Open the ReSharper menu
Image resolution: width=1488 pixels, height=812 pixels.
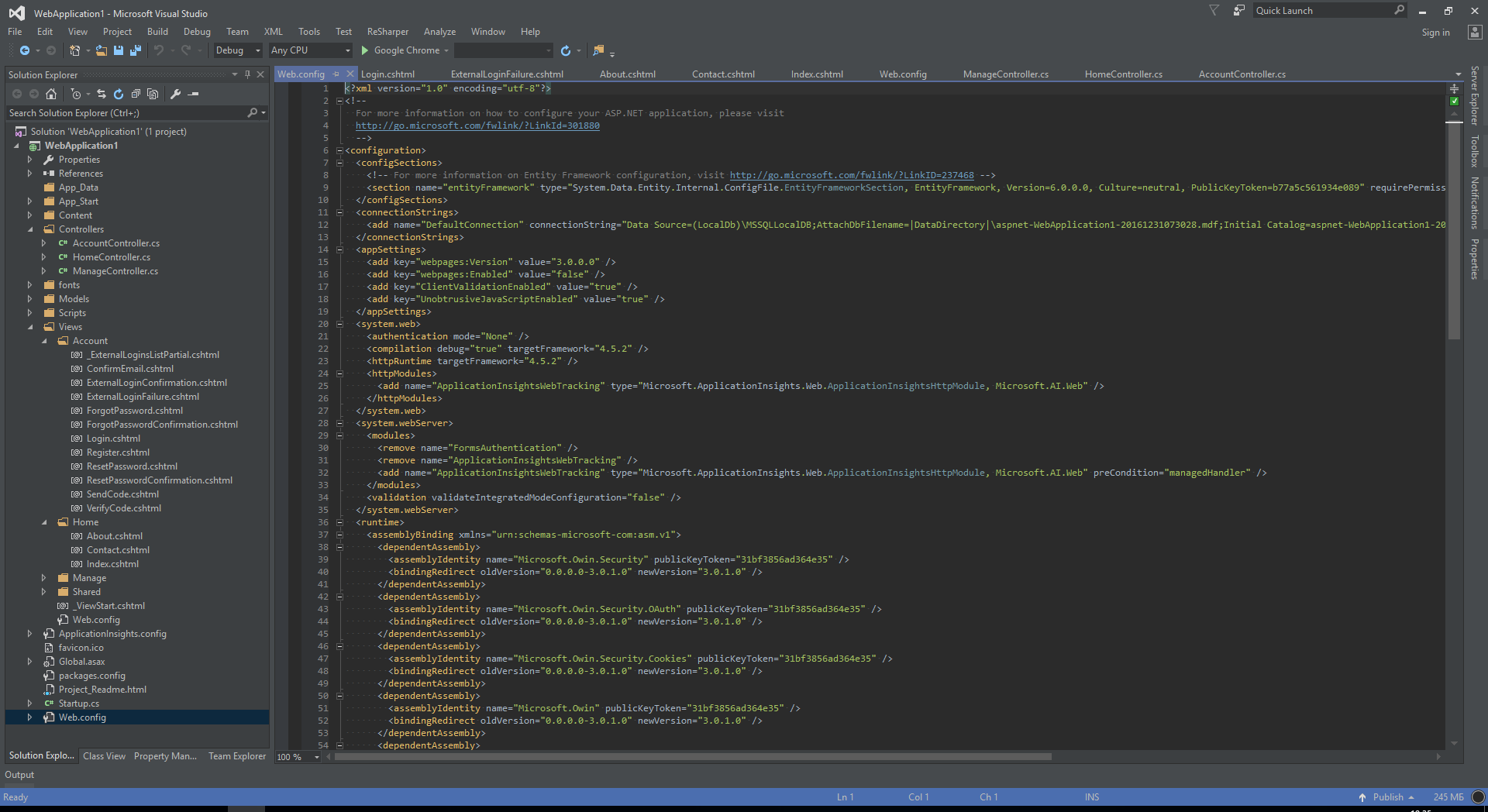coord(387,32)
